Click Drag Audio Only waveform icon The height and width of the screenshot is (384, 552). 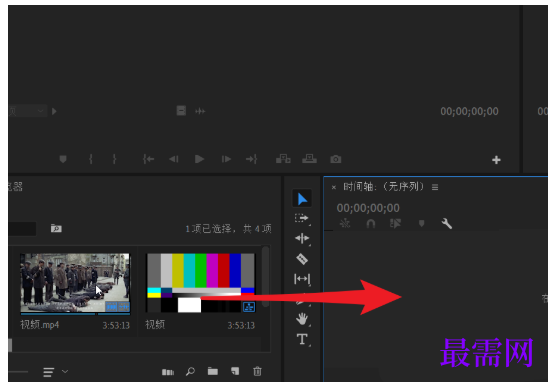pos(200,111)
